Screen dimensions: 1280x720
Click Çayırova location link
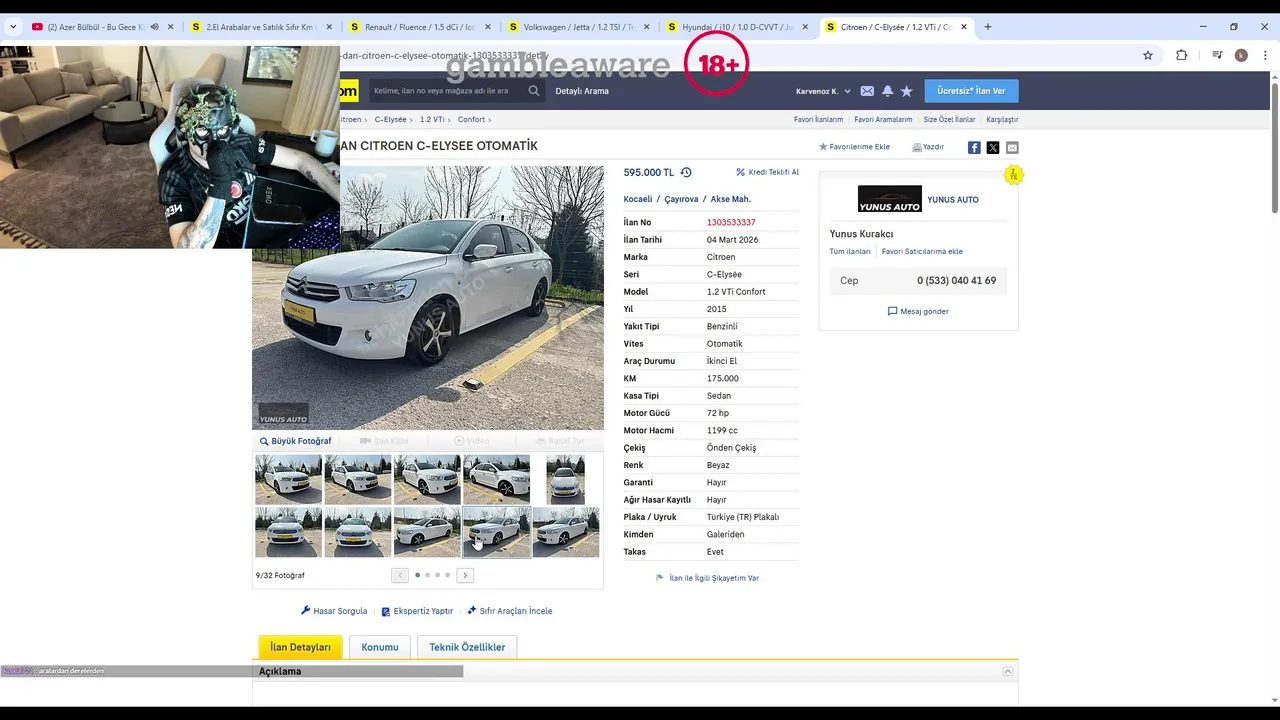tap(682, 199)
